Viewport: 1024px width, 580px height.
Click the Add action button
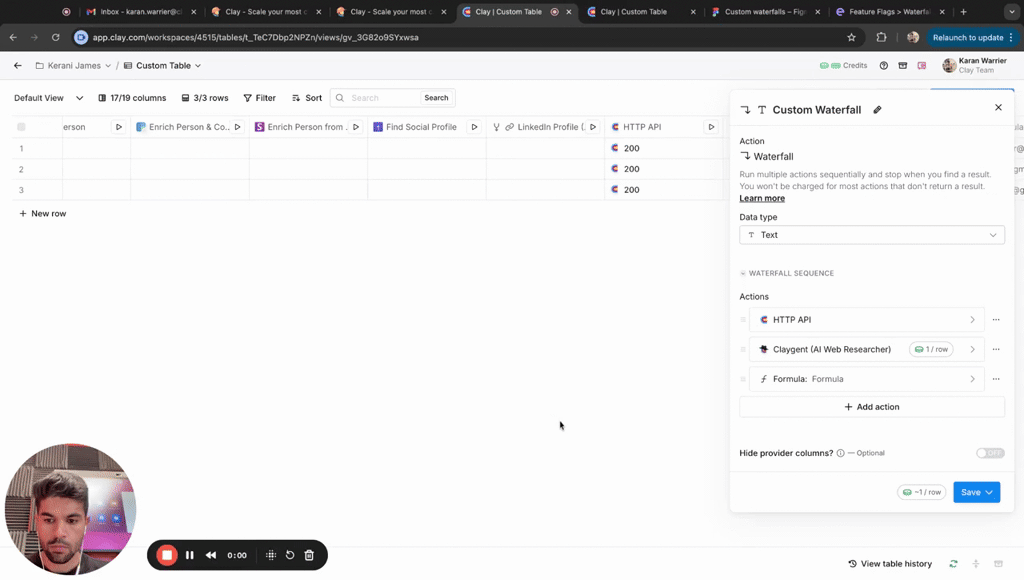[x=871, y=407]
